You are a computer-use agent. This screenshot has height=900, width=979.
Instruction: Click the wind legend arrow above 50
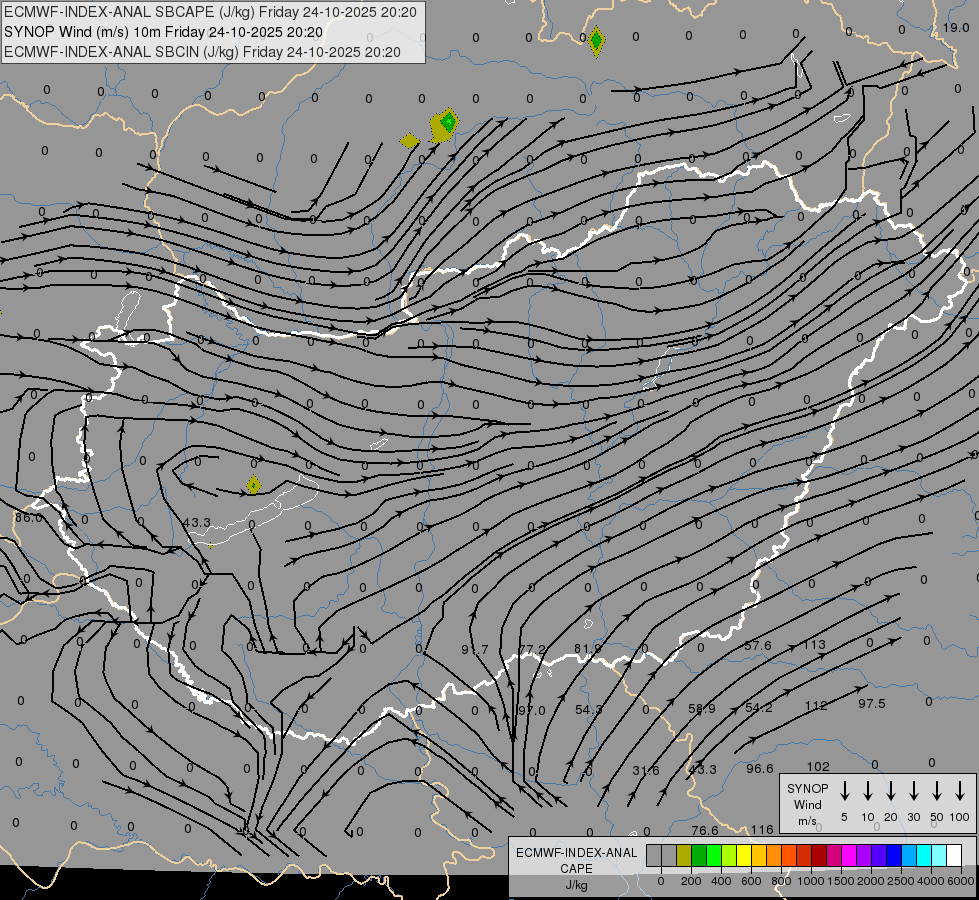coord(937,791)
